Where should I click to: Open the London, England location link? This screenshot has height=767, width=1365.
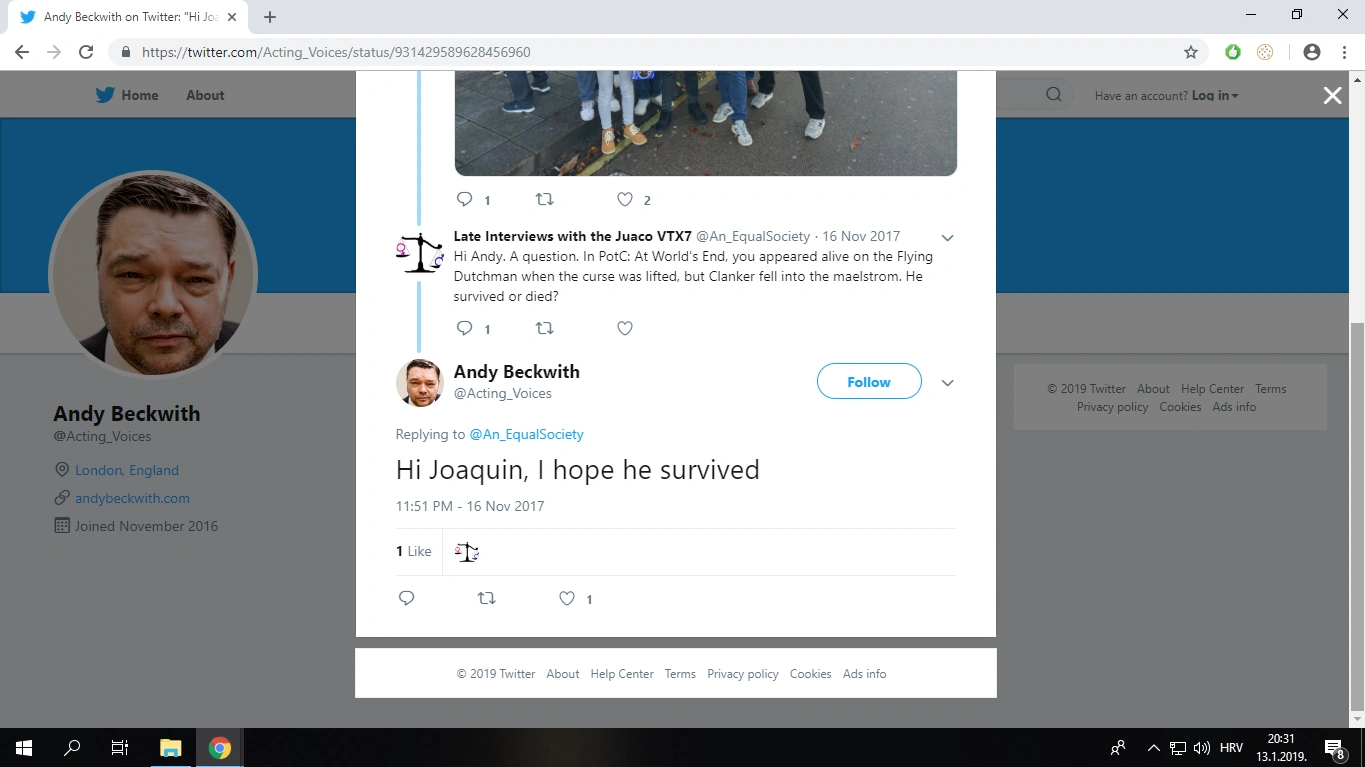coord(127,470)
